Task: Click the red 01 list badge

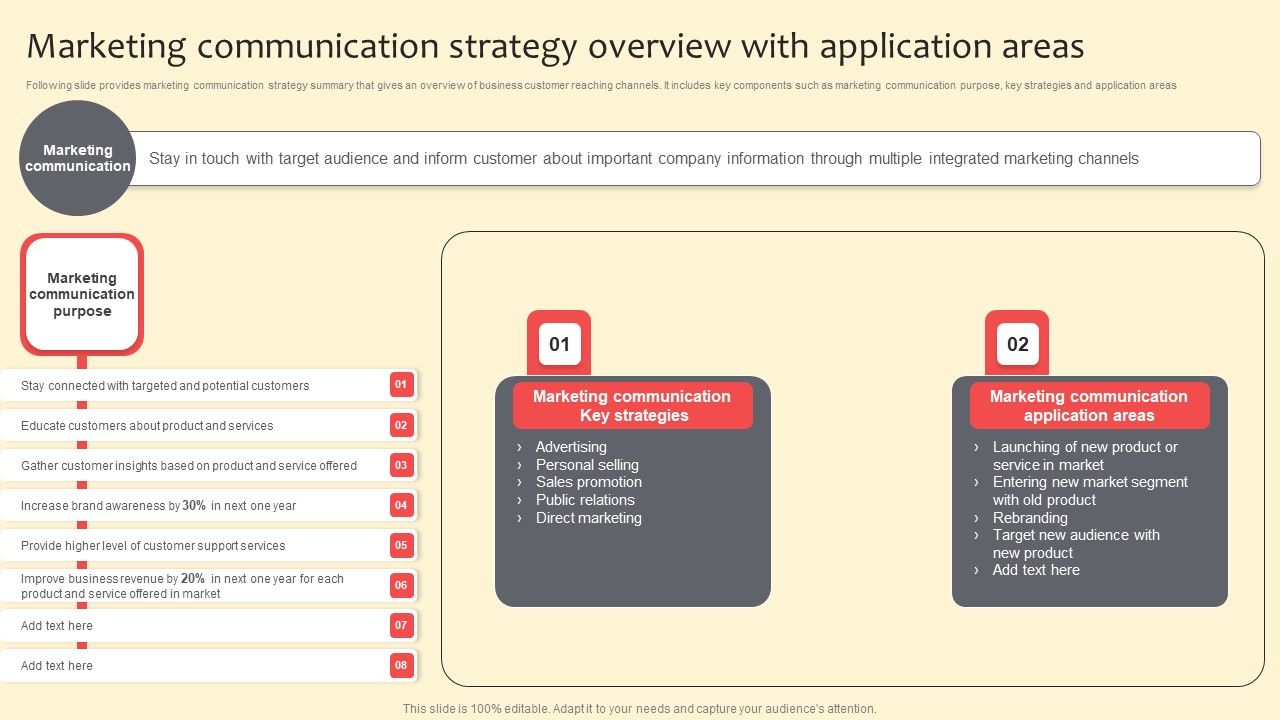Action: 401,385
